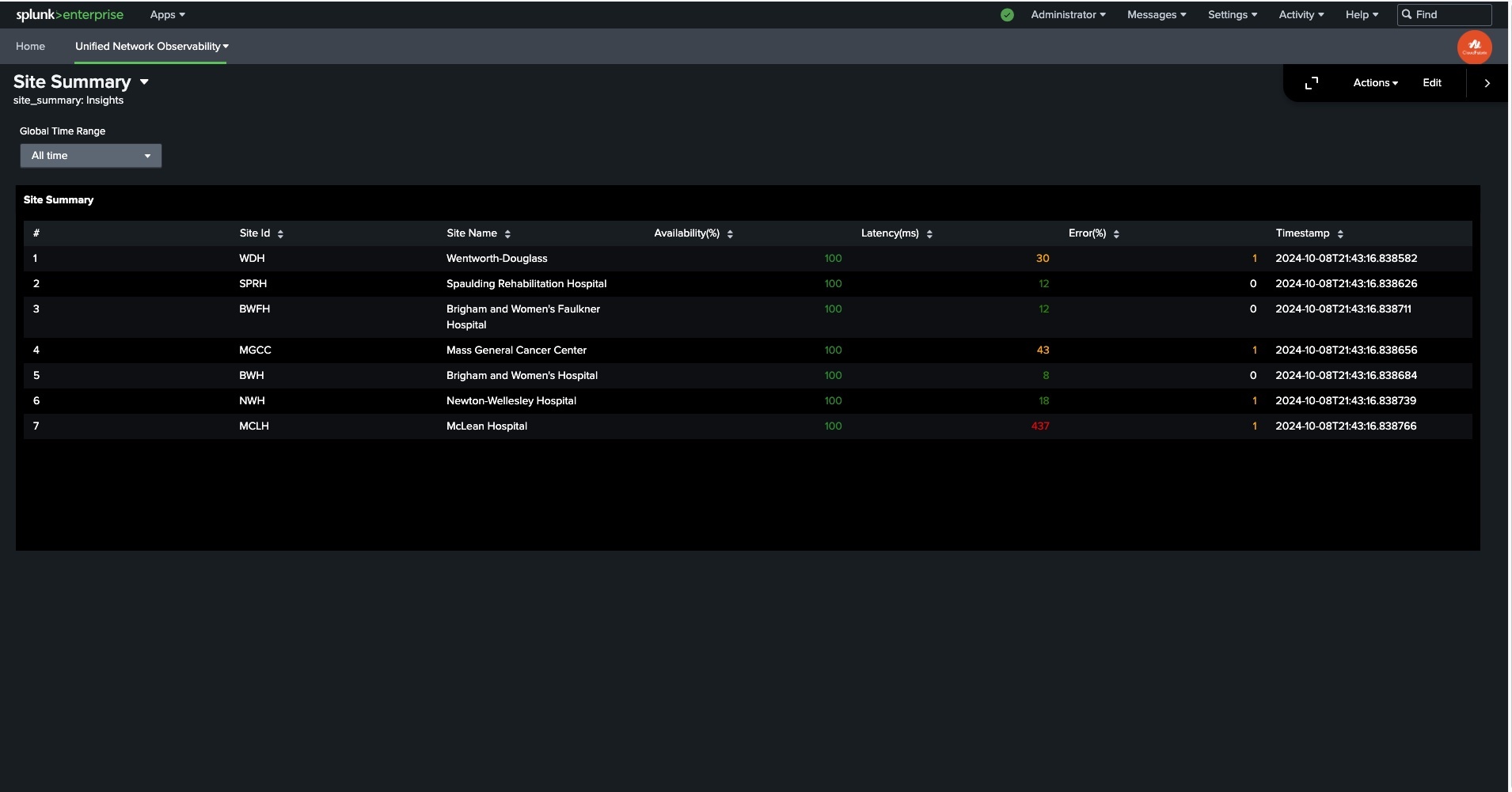Click timestamp ending 838711
1512x792 pixels.
tap(1343, 309)
